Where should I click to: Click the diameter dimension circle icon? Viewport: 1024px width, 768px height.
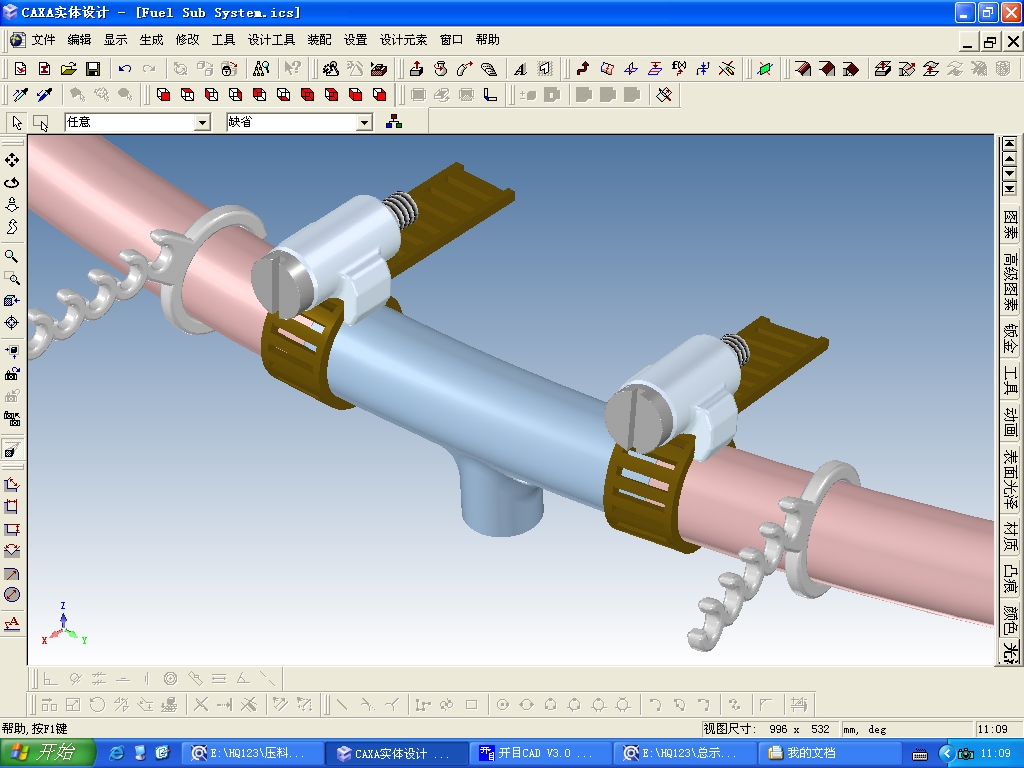12,595
